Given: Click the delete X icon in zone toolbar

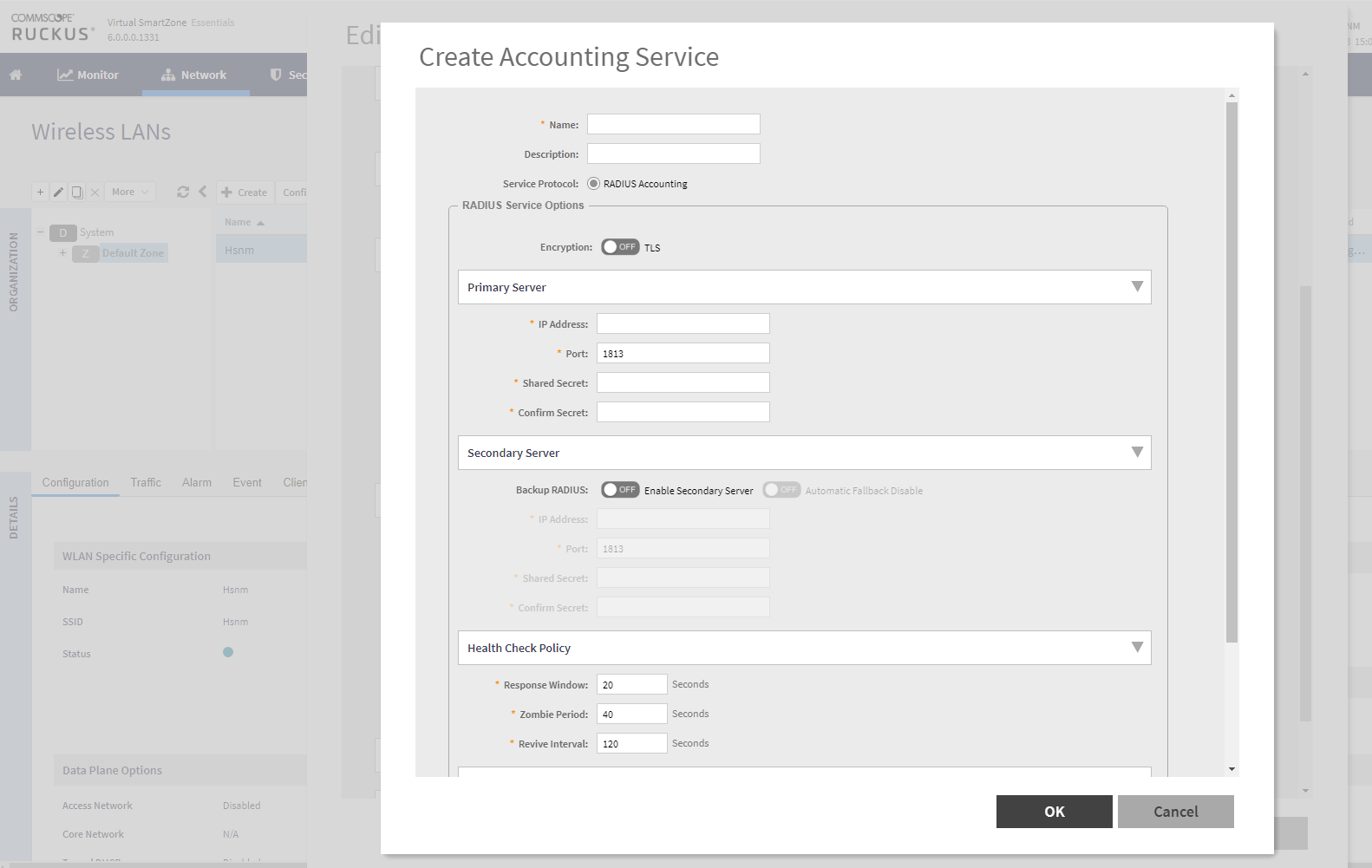Looking at the screenshot, I should point(95,193).
